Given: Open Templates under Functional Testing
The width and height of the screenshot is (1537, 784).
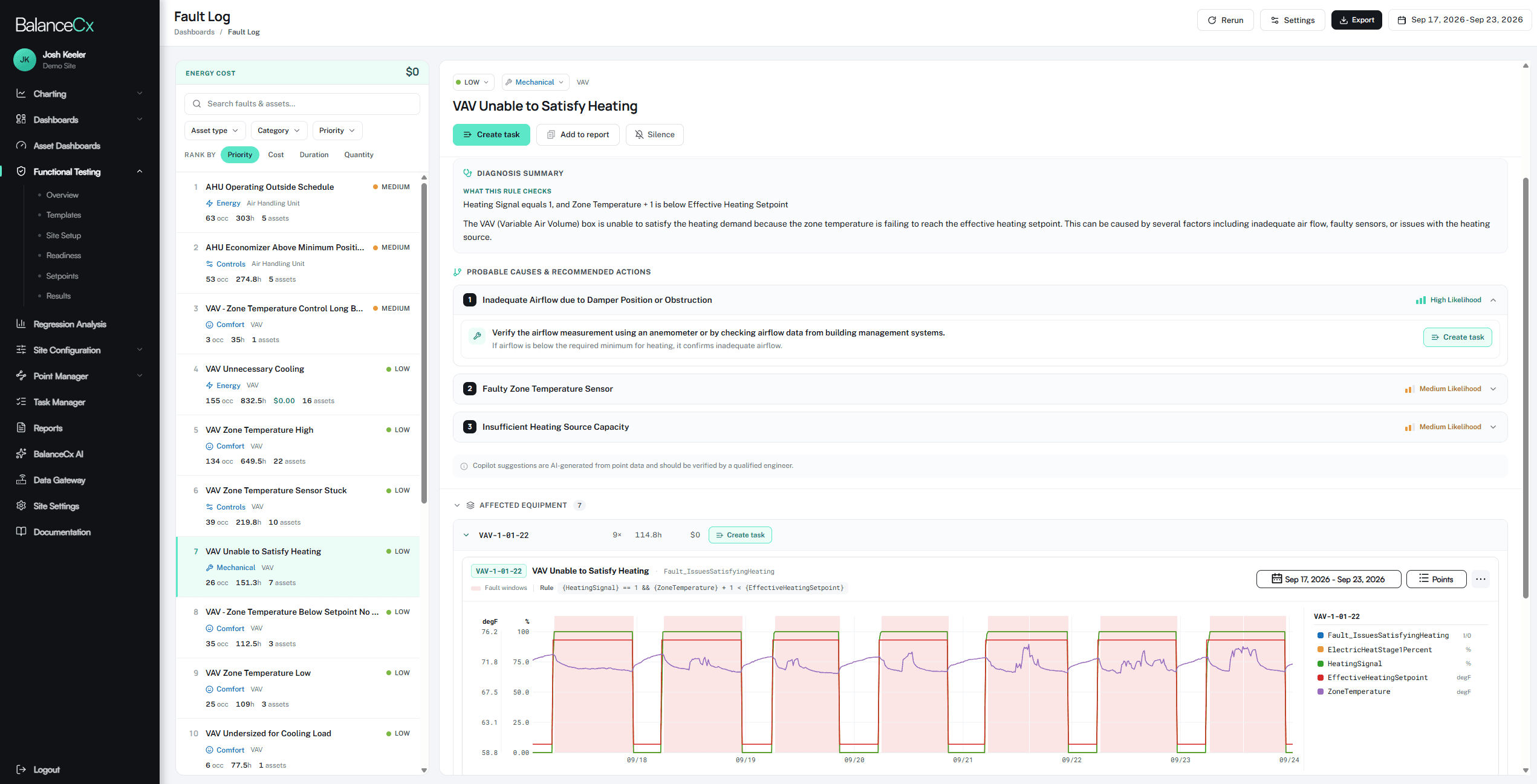Looking at the screenshot, I should (63, 215).
